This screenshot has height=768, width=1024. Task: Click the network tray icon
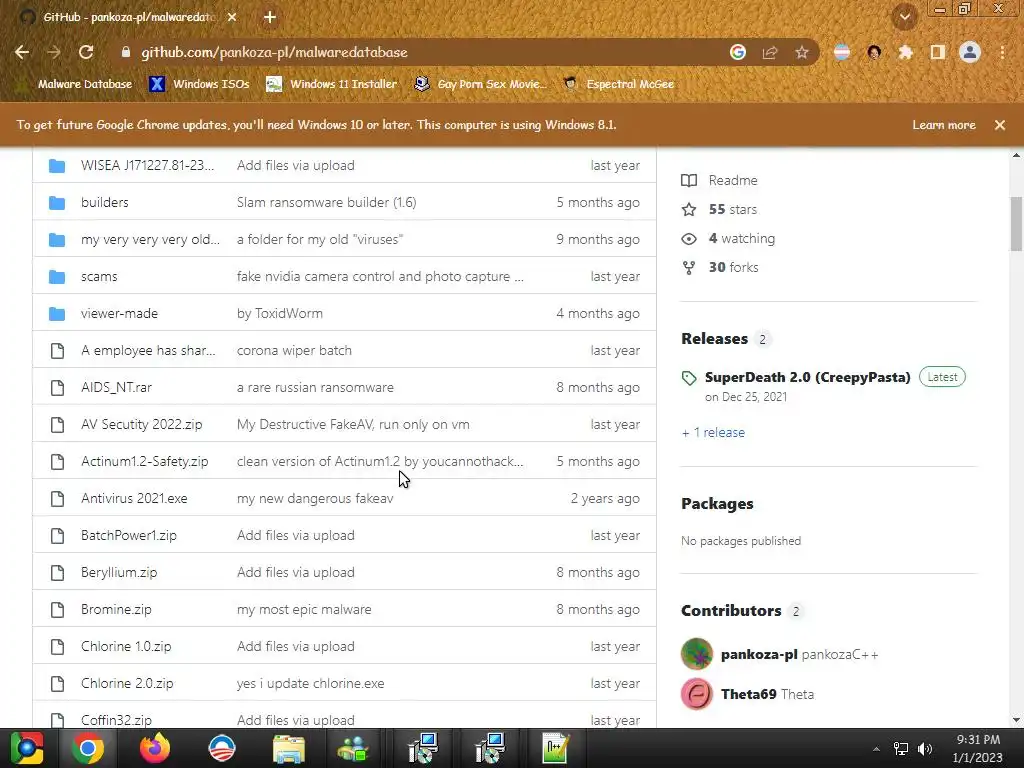901,749
